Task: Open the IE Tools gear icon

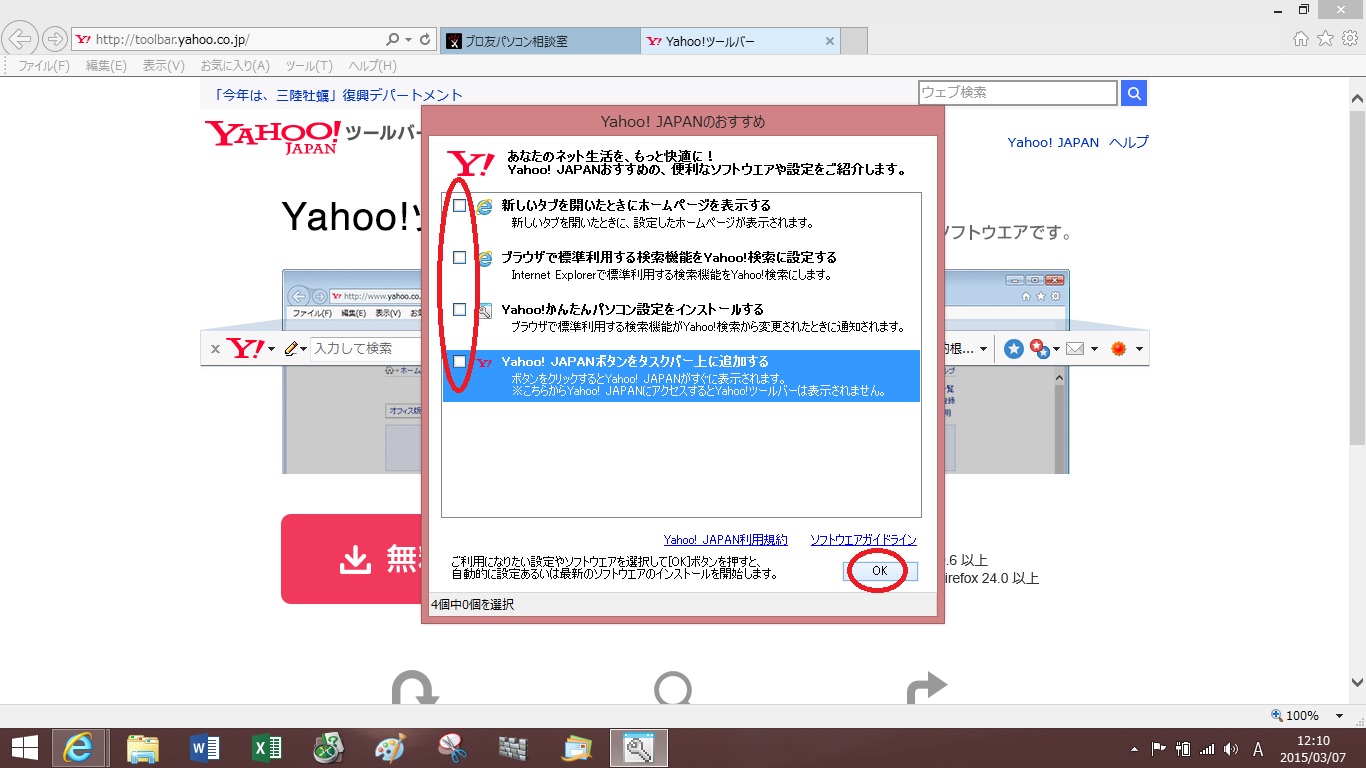Action: click(1350, 39)
